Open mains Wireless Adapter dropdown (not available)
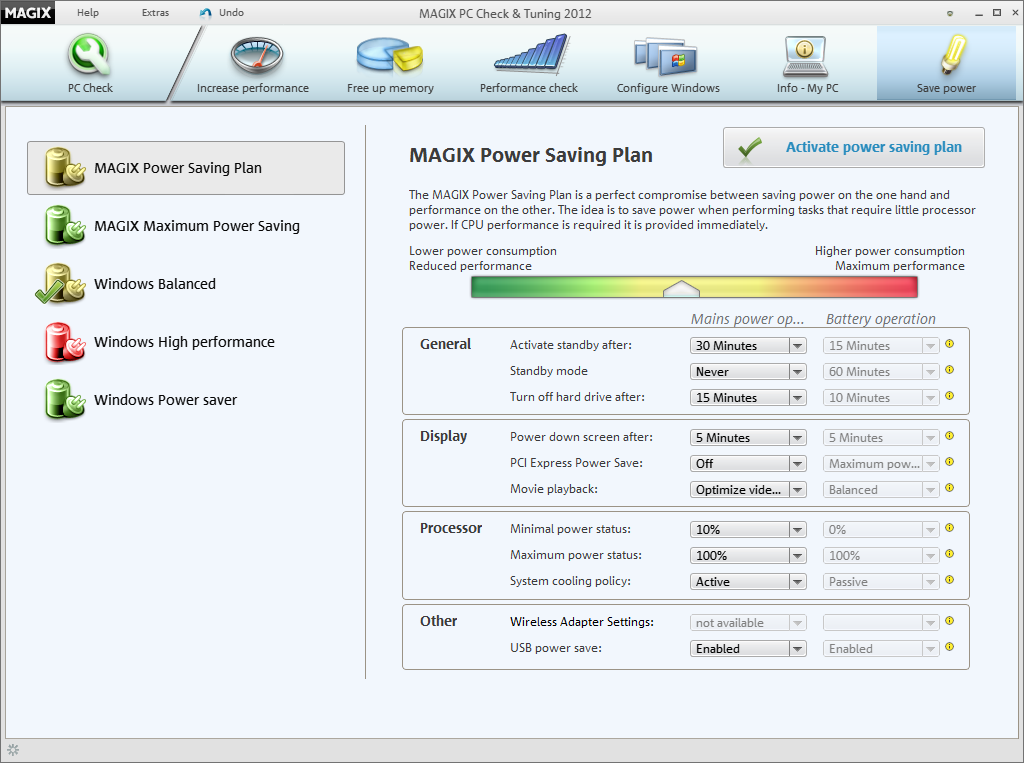 pos(748,623)
